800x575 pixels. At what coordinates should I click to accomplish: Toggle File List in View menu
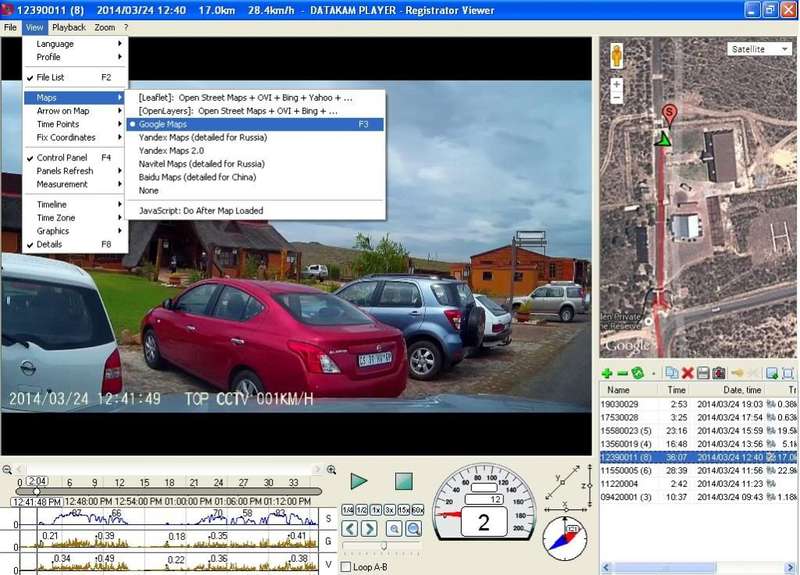[75, 77]
